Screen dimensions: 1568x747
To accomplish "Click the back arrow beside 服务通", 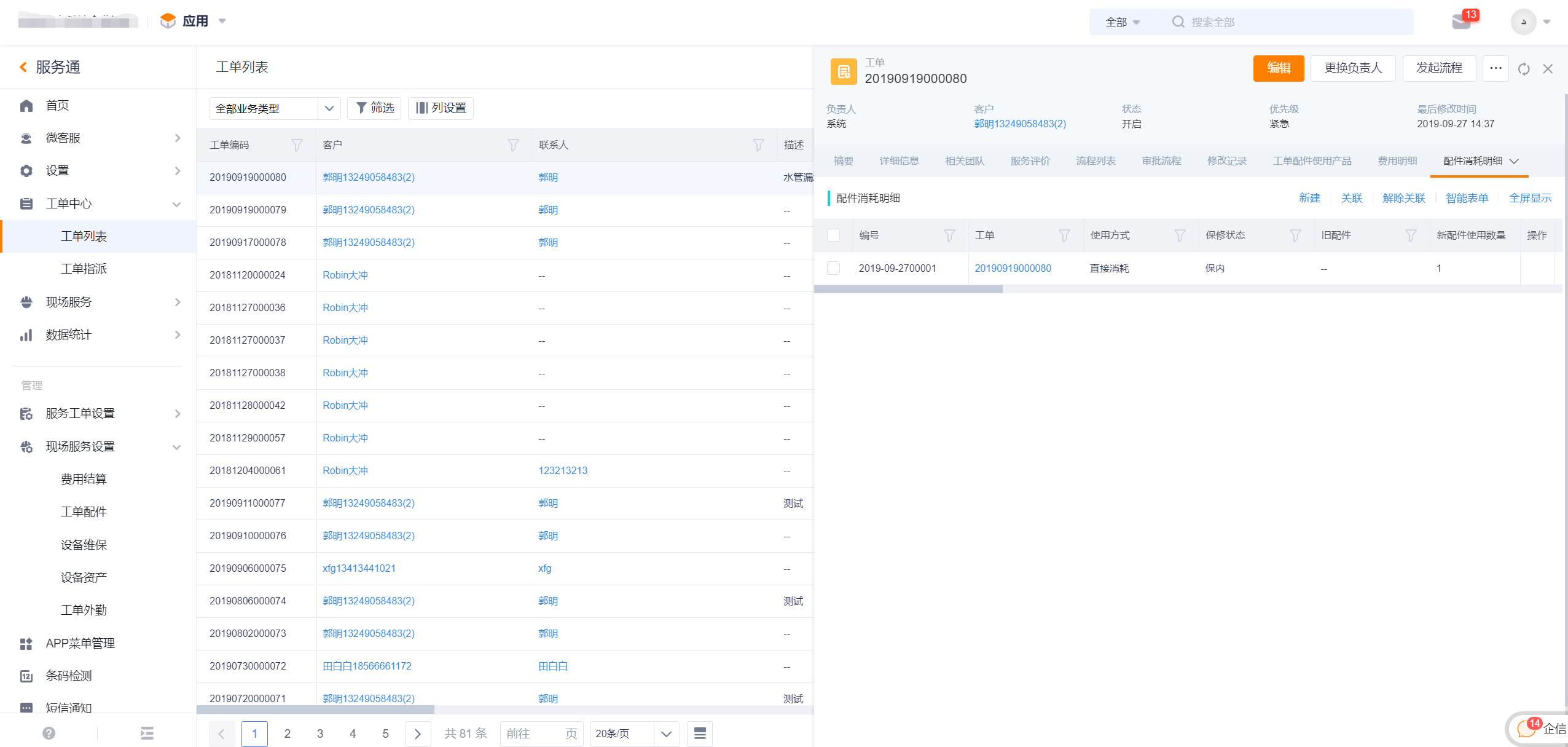I will tap(23, 67).
